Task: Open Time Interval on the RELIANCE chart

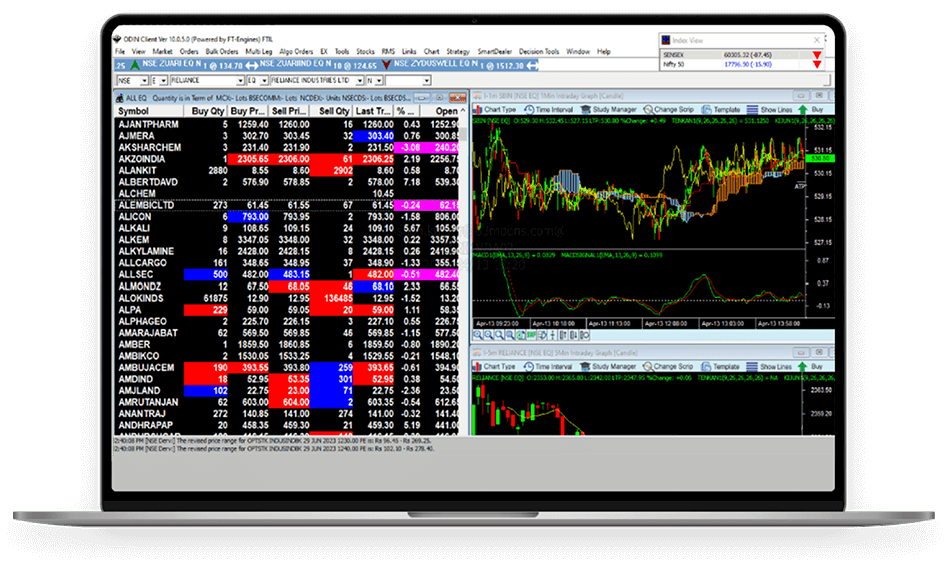Action: tap(548, 367)
